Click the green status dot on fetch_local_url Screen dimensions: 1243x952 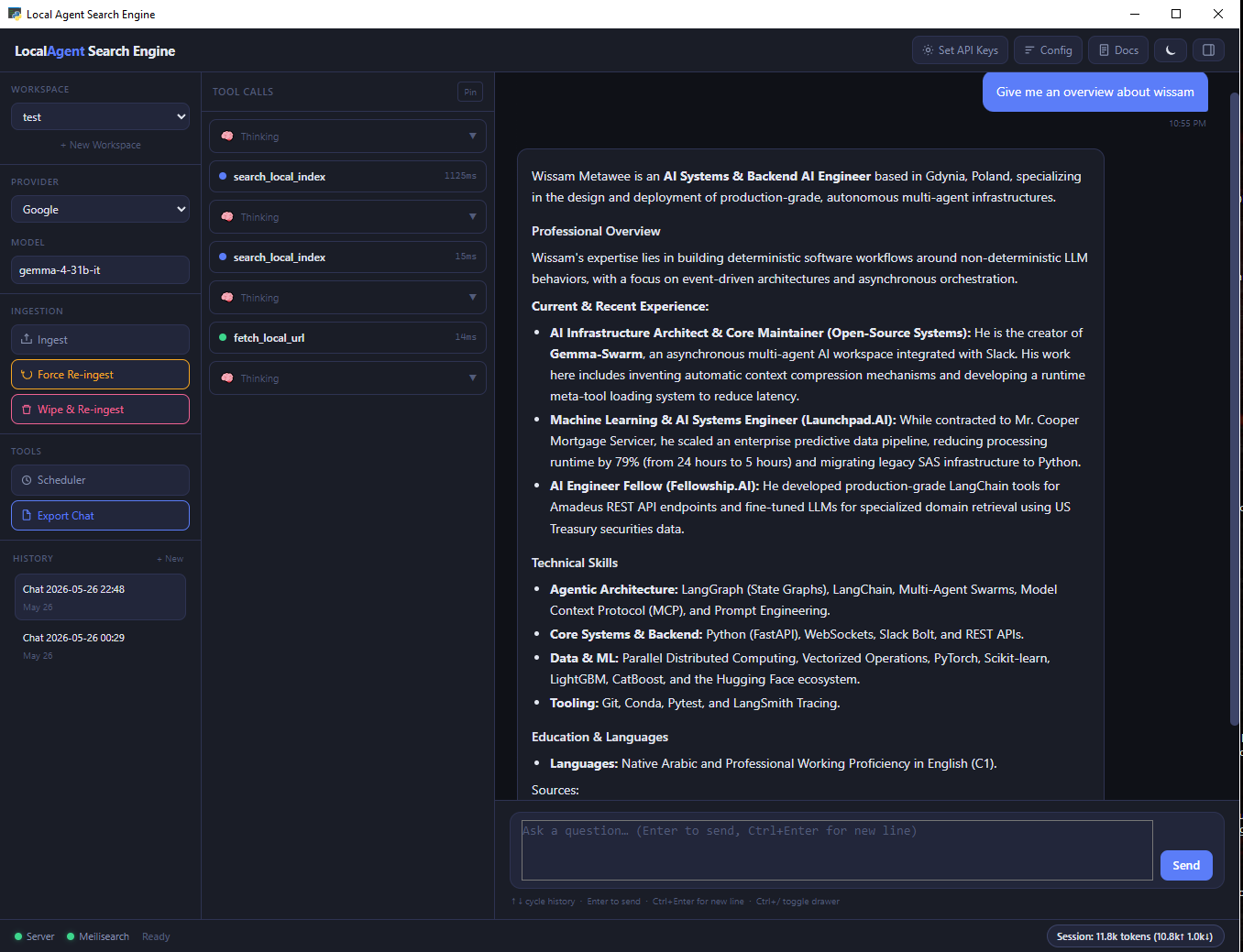click(x=223, y=337)
